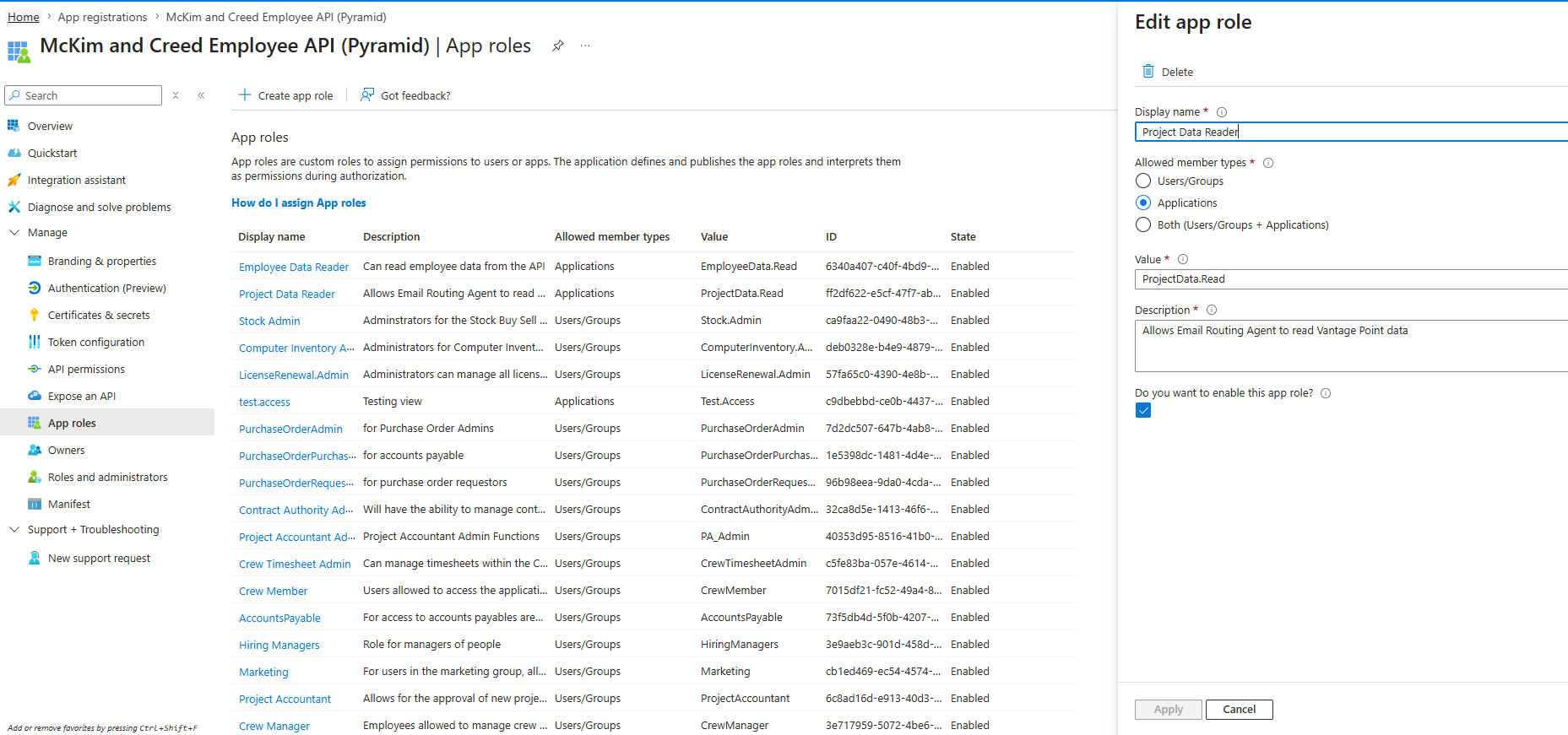This screenshot has width=1568, height=735.
Task: Click the API permissions icon
Action: [35, 369]
